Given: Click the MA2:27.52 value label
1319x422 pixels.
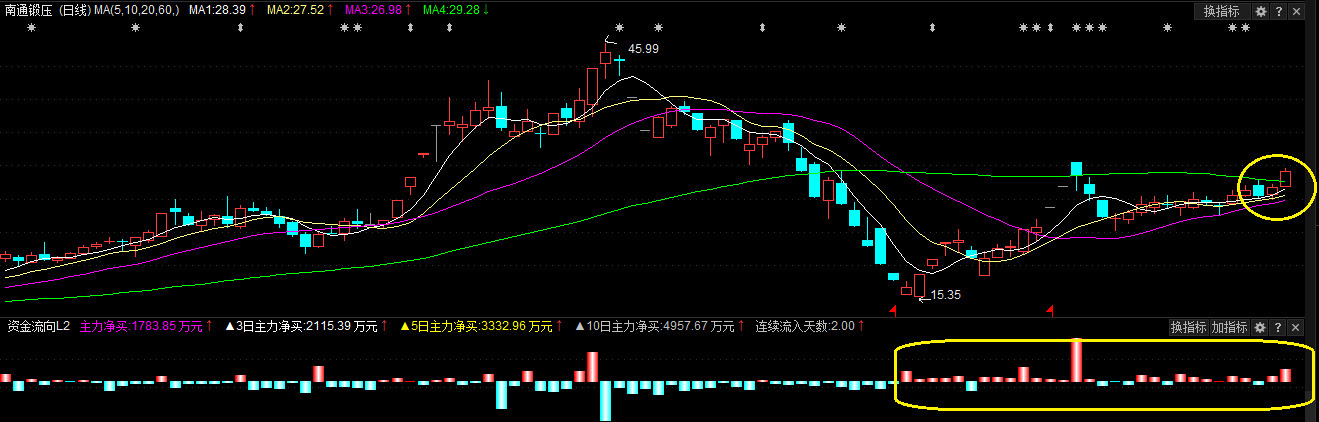Looking at the screenshot, I should coord(294,10).
